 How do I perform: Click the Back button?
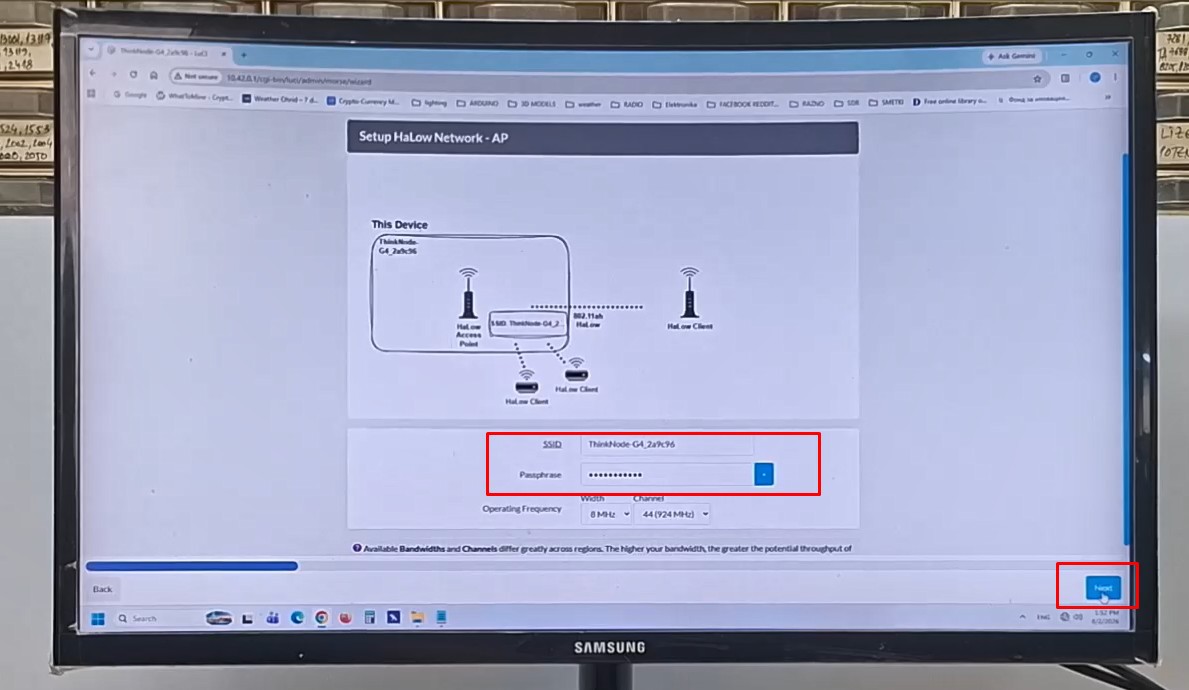click(102, 589)
